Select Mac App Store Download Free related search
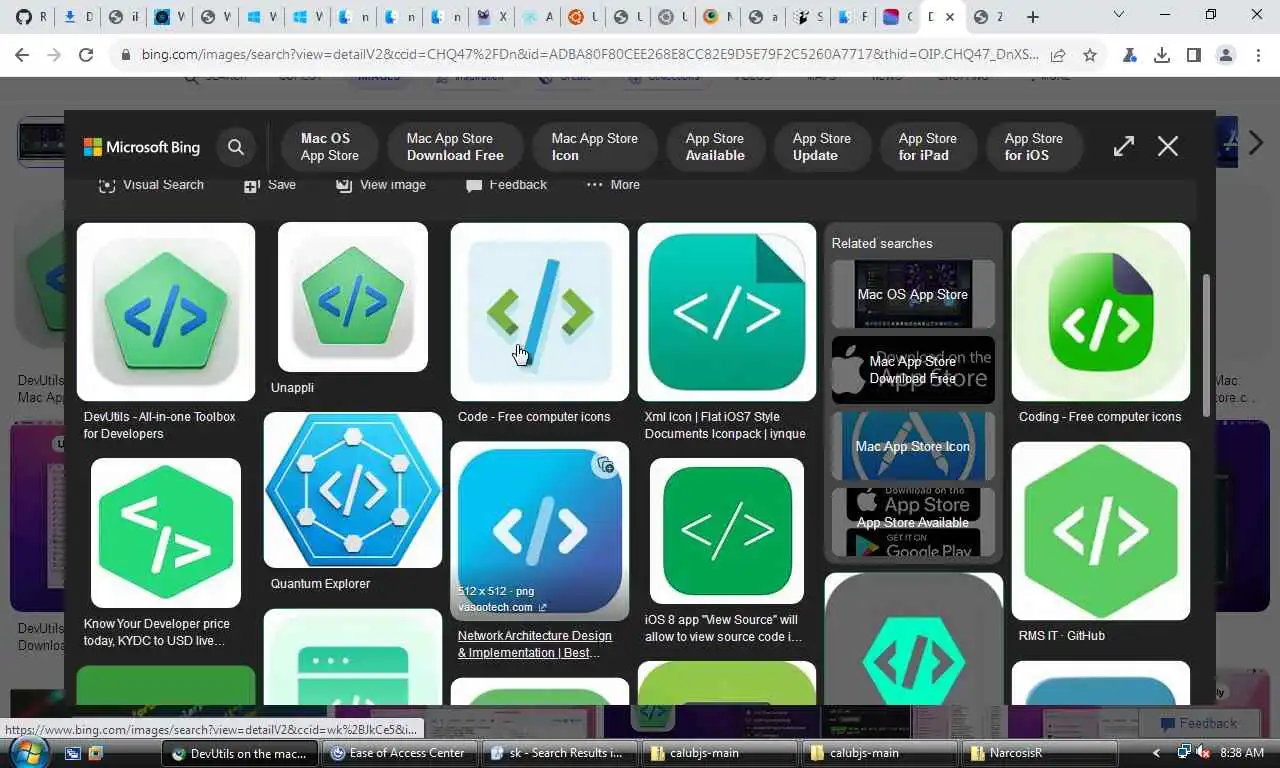The image size is (1280, 768). 913,370
